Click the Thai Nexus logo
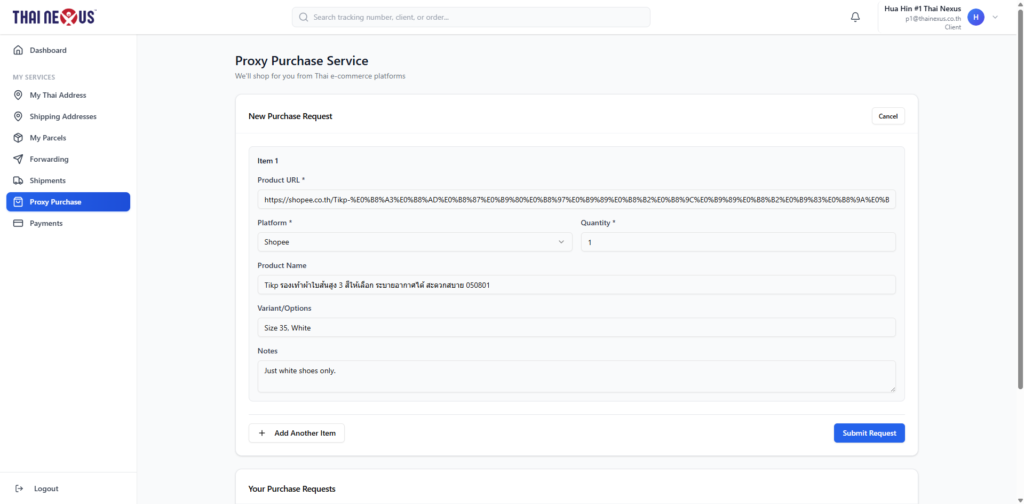Viewport: 1024px width, 504px height. (54, 18)
